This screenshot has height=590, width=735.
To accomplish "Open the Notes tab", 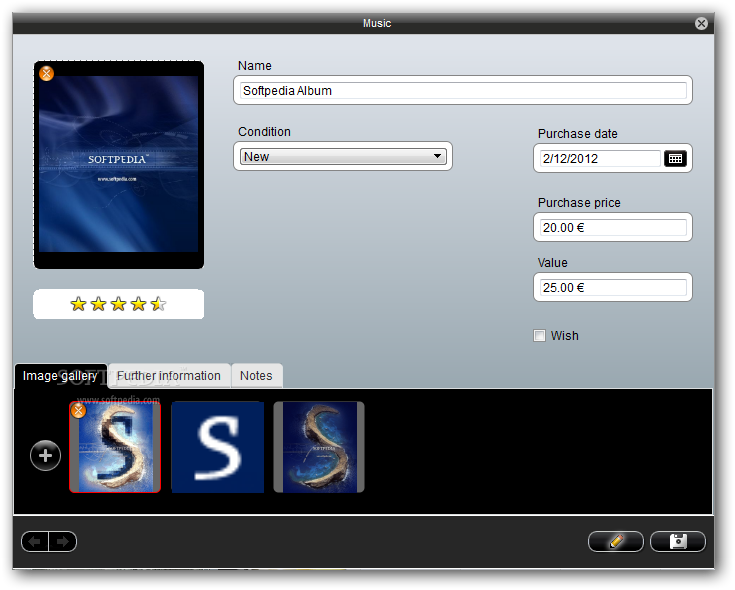I will [256, 376].
